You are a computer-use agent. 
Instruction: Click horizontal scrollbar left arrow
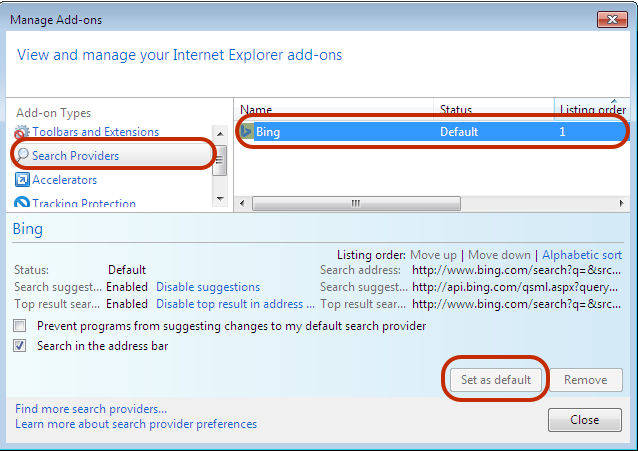[x=243, y=203]
